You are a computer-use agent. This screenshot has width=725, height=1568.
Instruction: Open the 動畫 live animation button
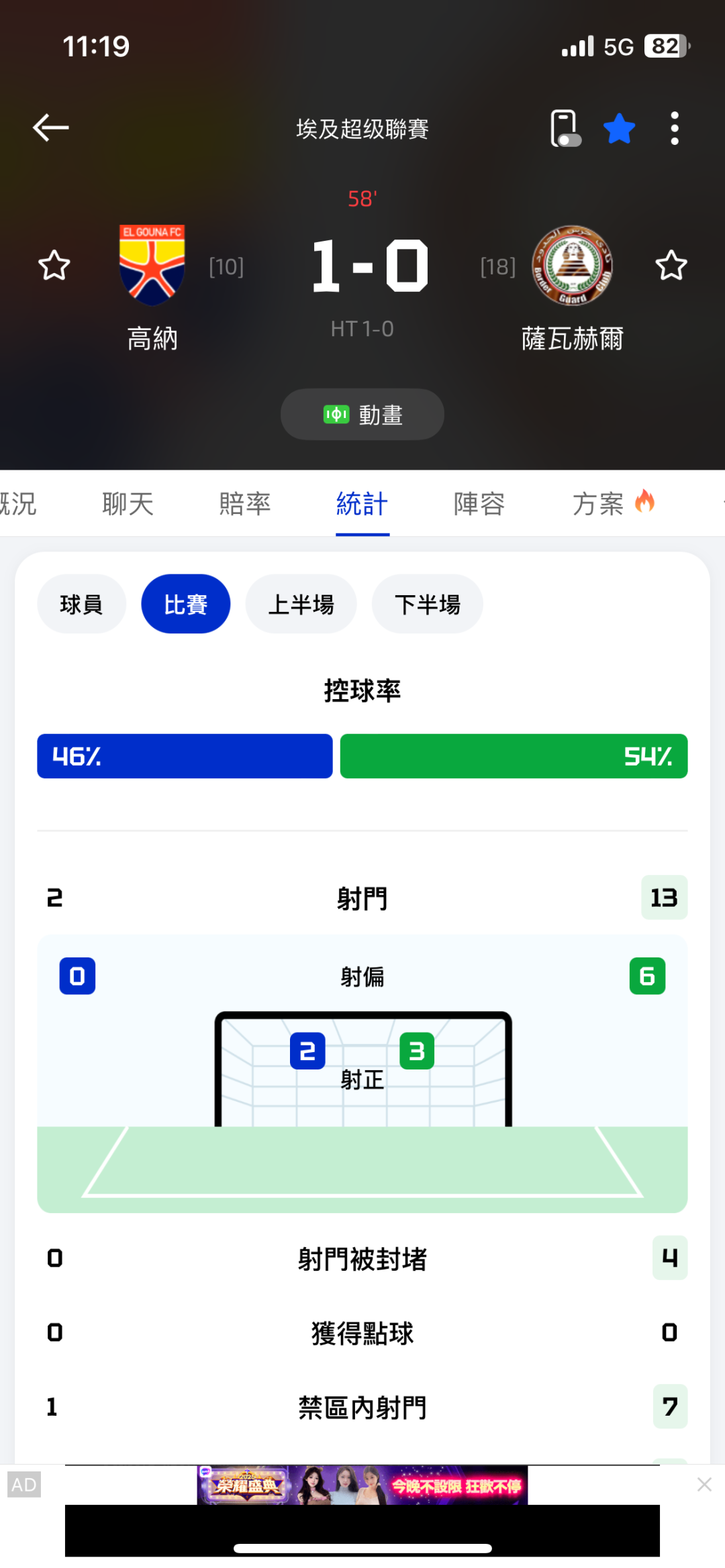tap(362, 415)
